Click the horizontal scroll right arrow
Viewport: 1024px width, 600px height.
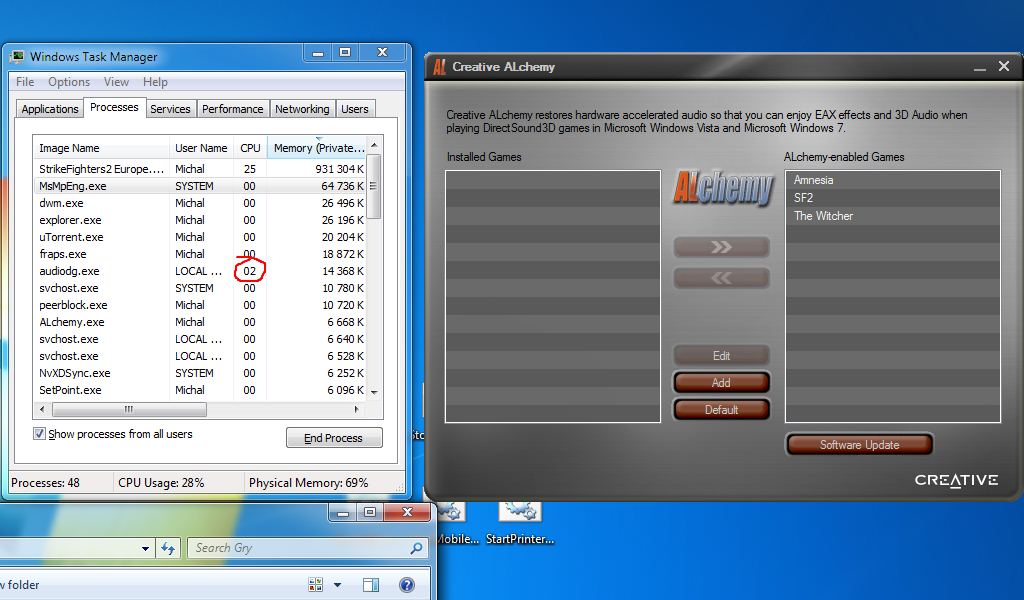coord(356,409)
